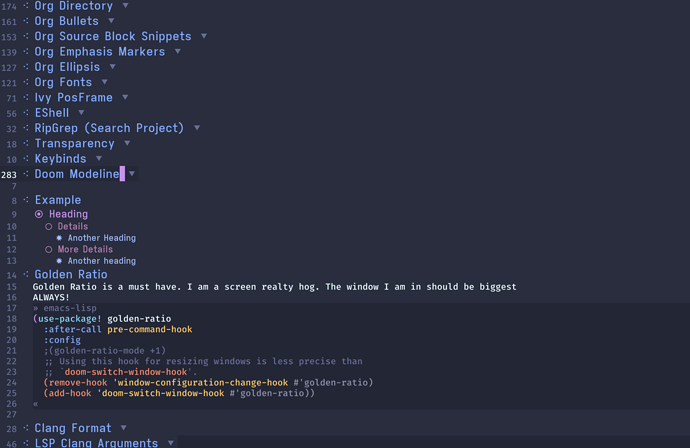Expand the Clang Format section arrow
Screen dimensions: 690x448
coord(124,428)
